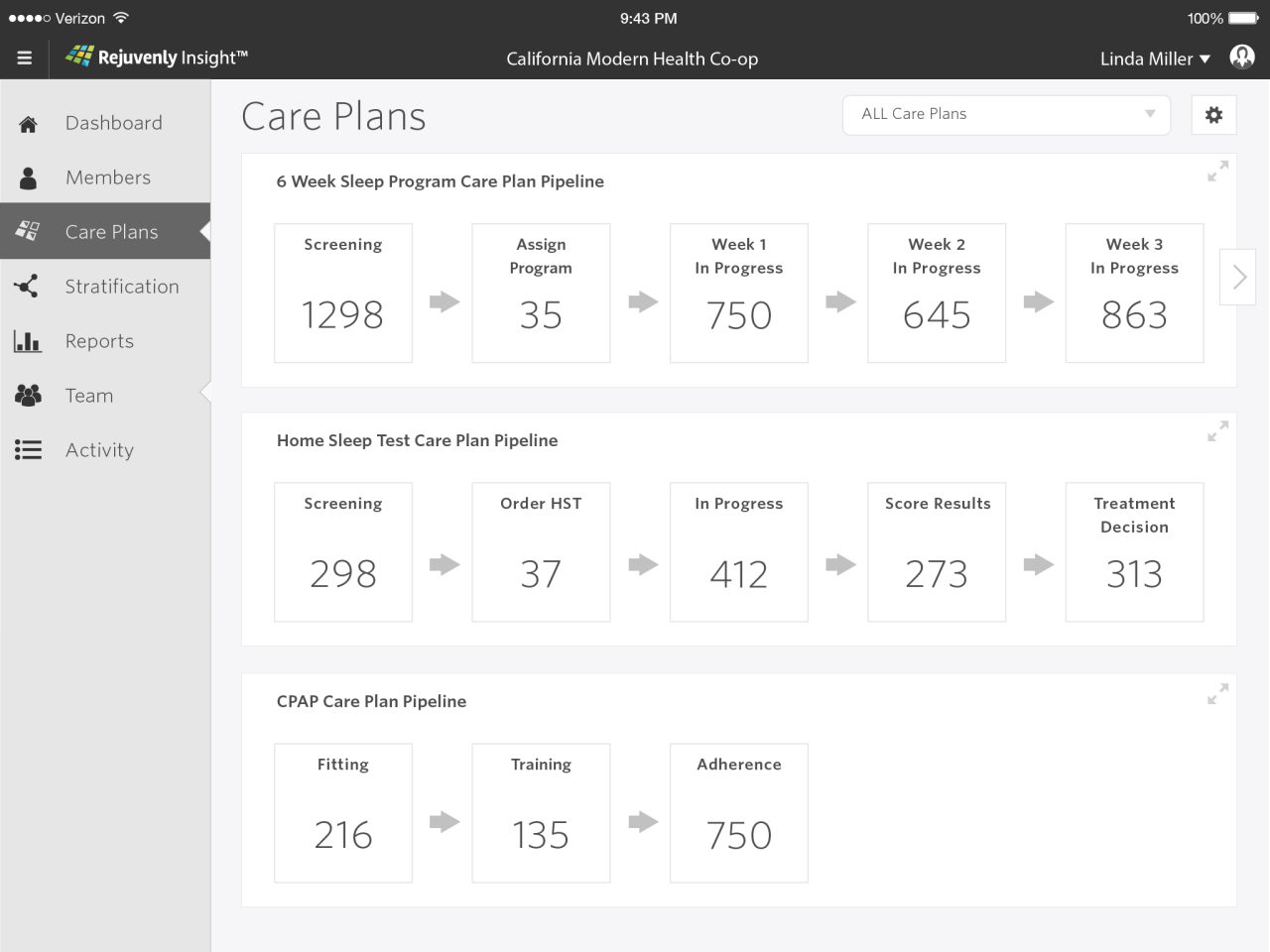This screenshot has width=1270, height=952.
Task: Navigate to Reports in sidebar
Action: [99, 341]
